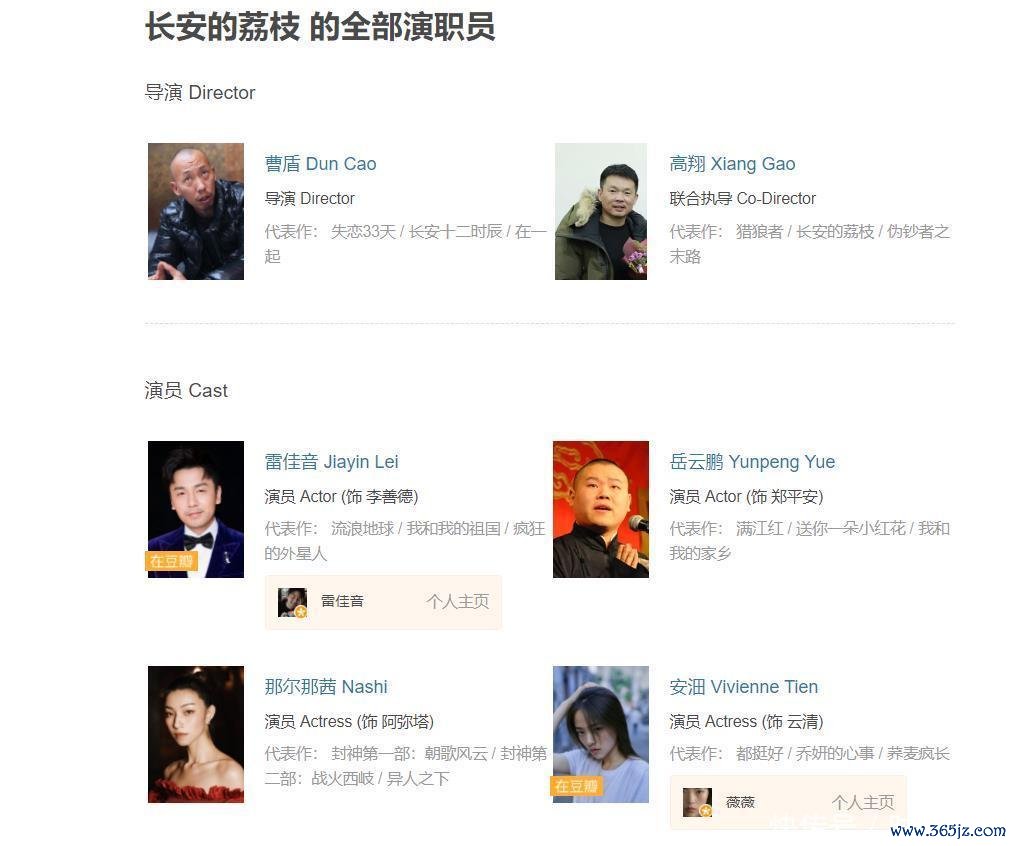
Task: Open director 曹盾 Dun Cao's name link
Action: [320, 164]
